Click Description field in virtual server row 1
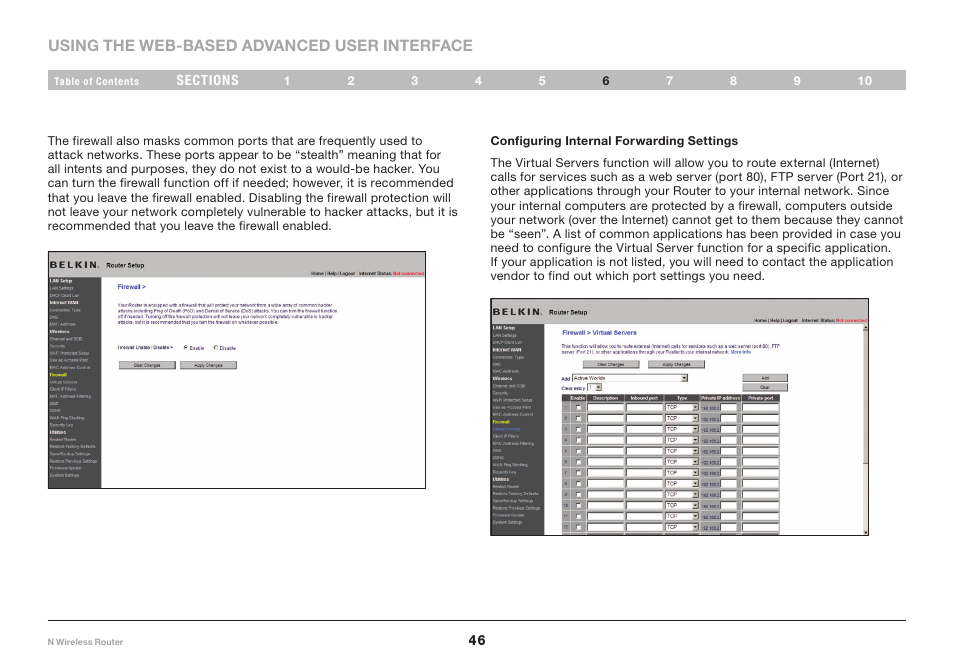 [605, 408]
